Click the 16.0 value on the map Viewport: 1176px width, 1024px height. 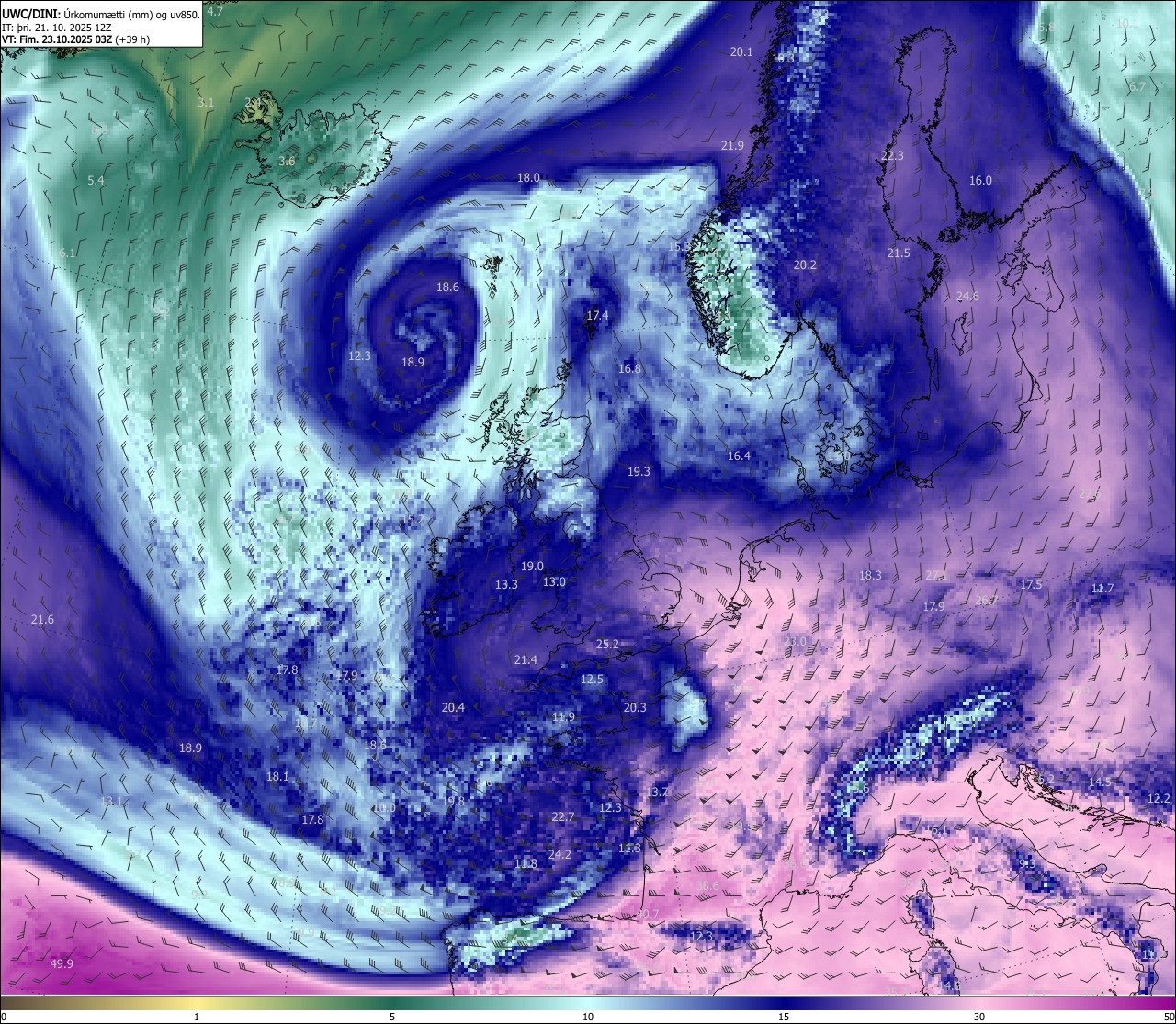pyautogui.click(x=981, y=181)
